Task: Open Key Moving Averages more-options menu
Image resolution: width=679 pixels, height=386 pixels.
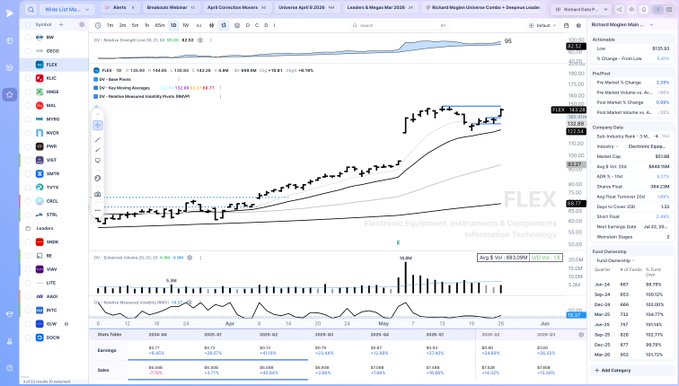Action: pyautogui.click(x=220, y=88)
